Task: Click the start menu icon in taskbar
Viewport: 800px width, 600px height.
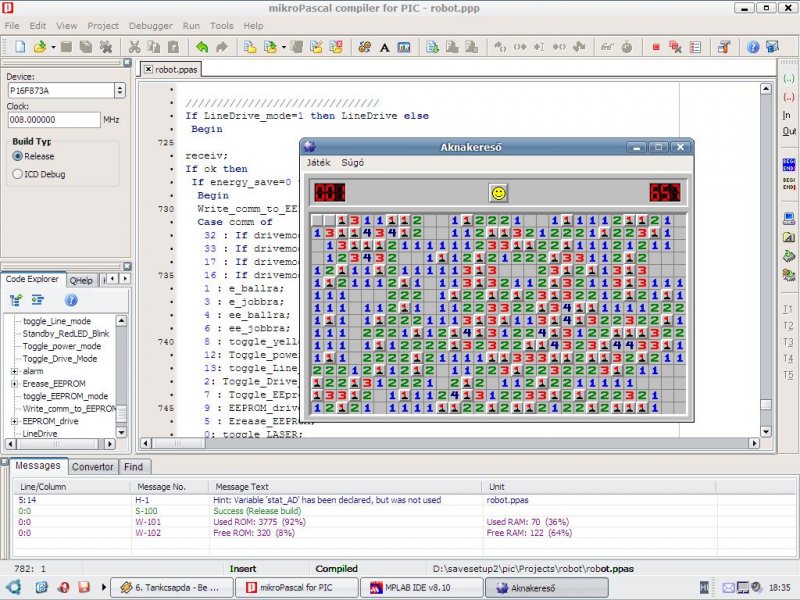Action: [x=13, y=587]
